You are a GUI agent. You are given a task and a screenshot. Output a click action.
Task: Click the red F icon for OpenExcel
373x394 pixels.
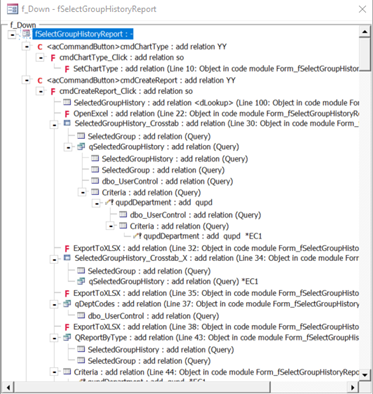[x=67, y=114]
